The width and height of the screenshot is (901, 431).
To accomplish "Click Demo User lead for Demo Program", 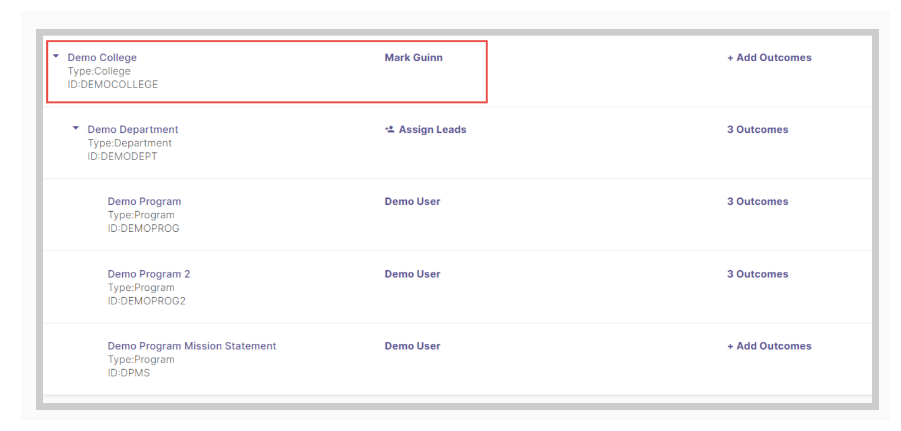I will click(413, 202).
